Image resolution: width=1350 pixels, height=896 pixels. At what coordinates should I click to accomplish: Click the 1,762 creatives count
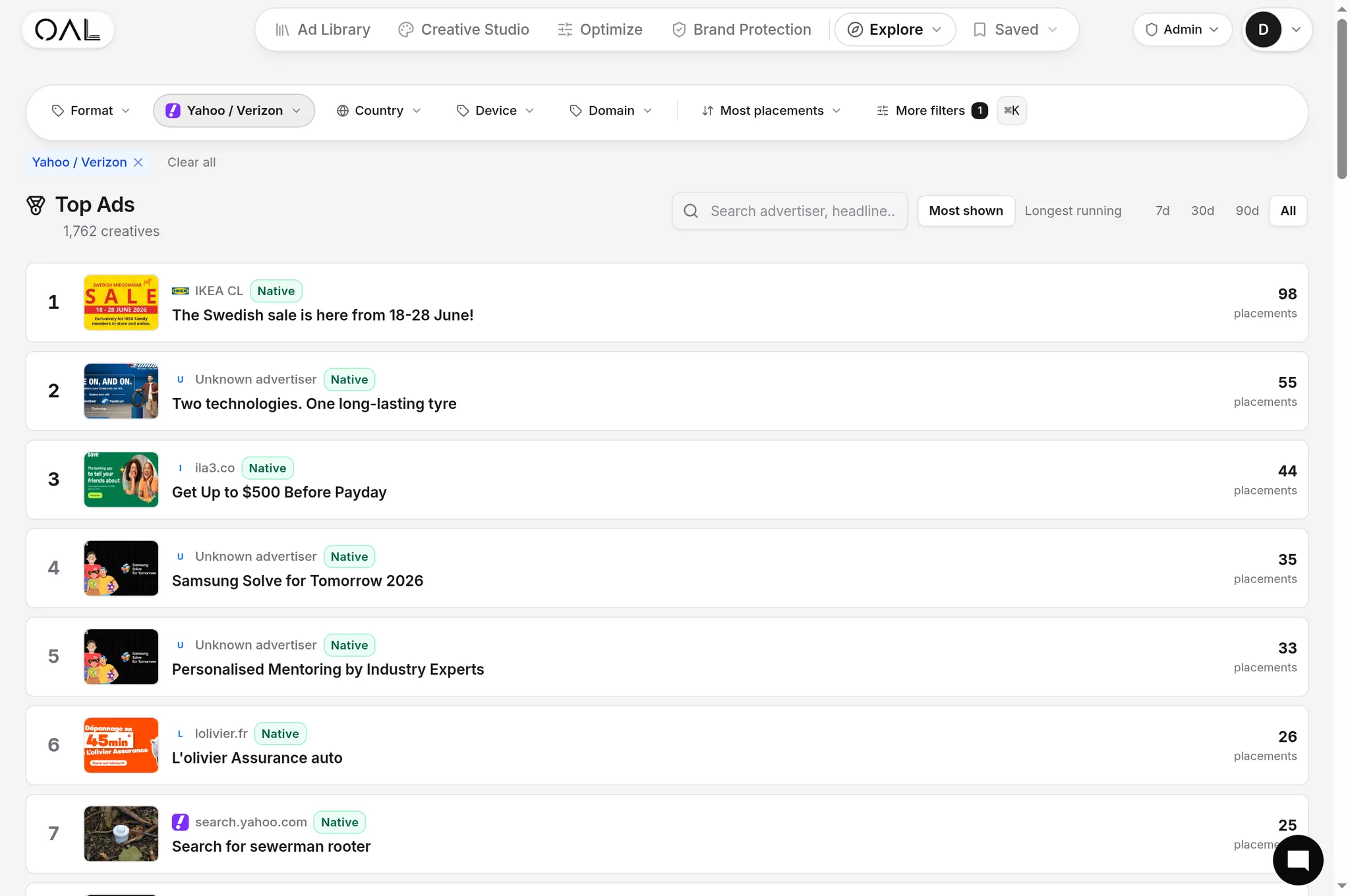[x=111, y=231]
